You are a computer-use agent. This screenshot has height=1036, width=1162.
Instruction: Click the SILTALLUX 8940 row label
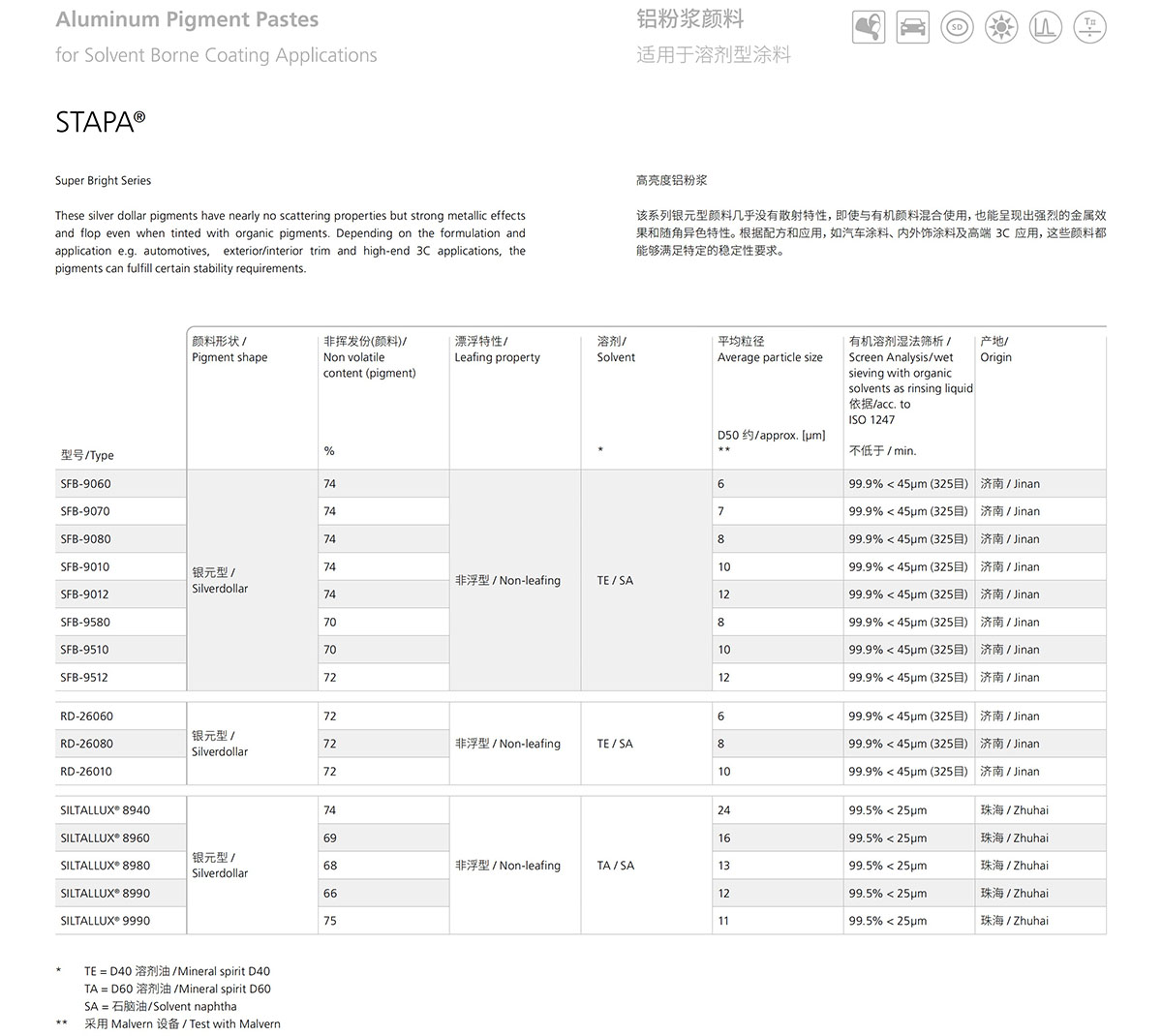click(x=105, y=810)
